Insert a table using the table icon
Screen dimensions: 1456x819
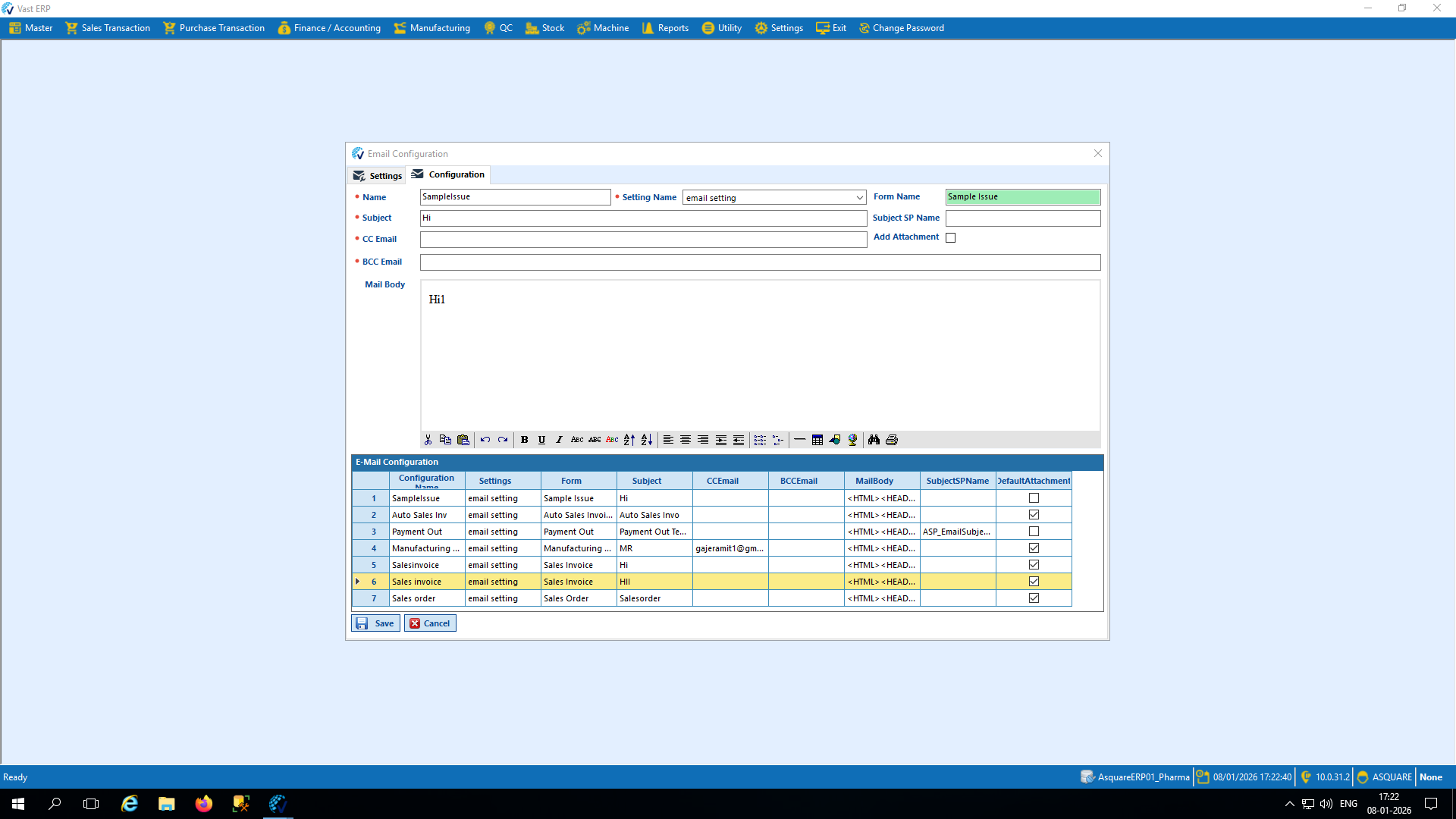pyautogui.click(x=817, y=440)
